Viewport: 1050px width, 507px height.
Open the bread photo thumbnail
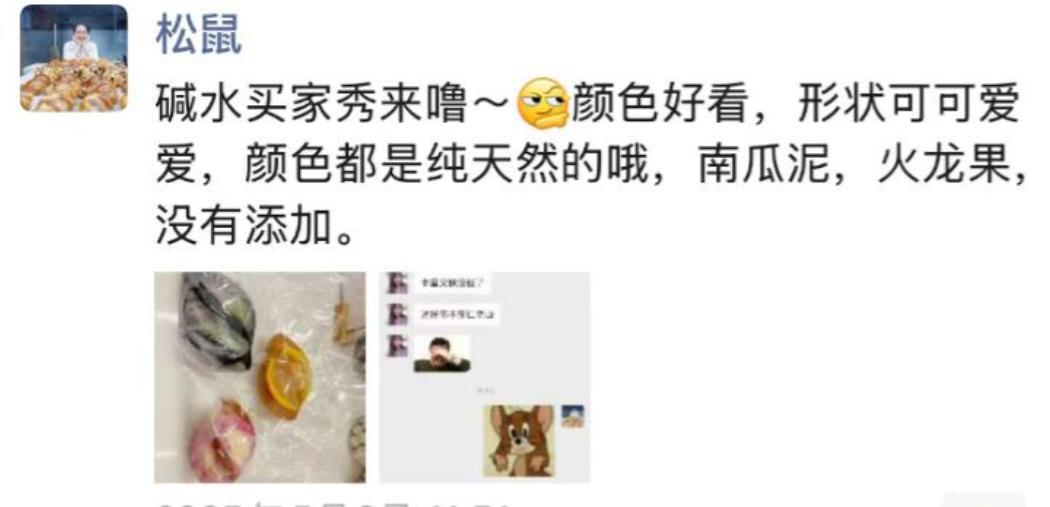[260, 377]
